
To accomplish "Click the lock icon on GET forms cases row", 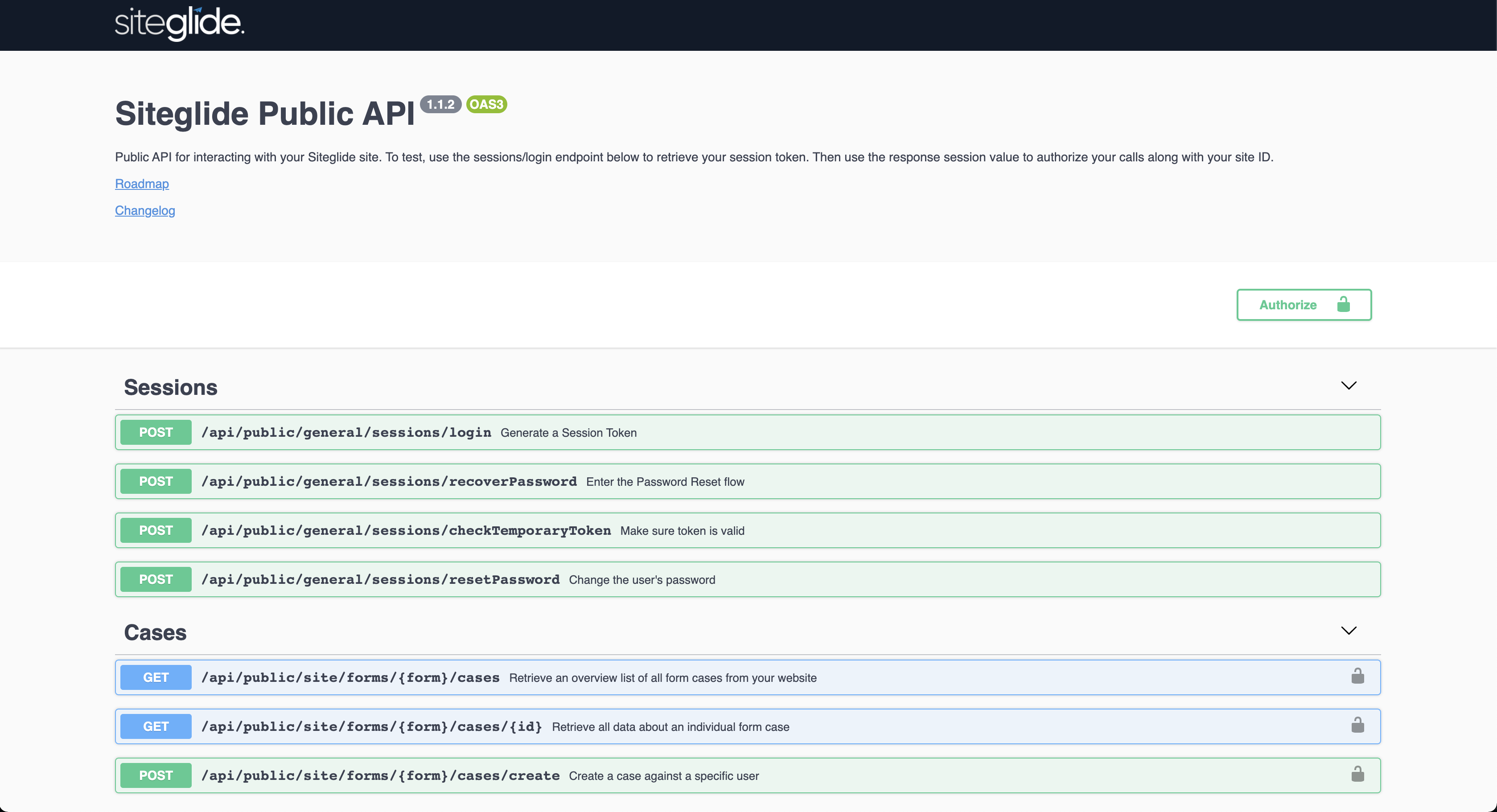I will 1357,676.
